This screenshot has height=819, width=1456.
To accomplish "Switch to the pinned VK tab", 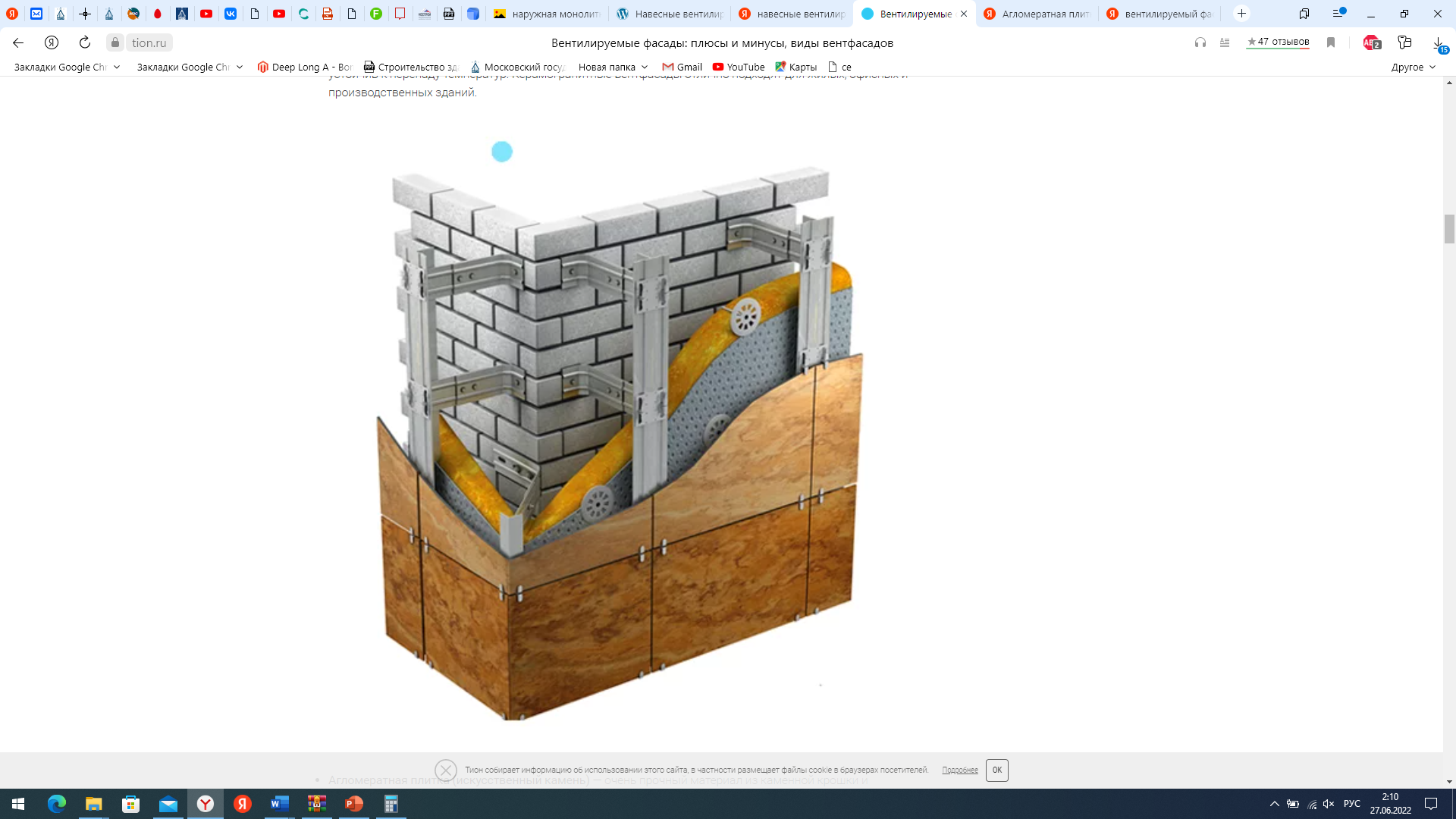I will (231, 14).
